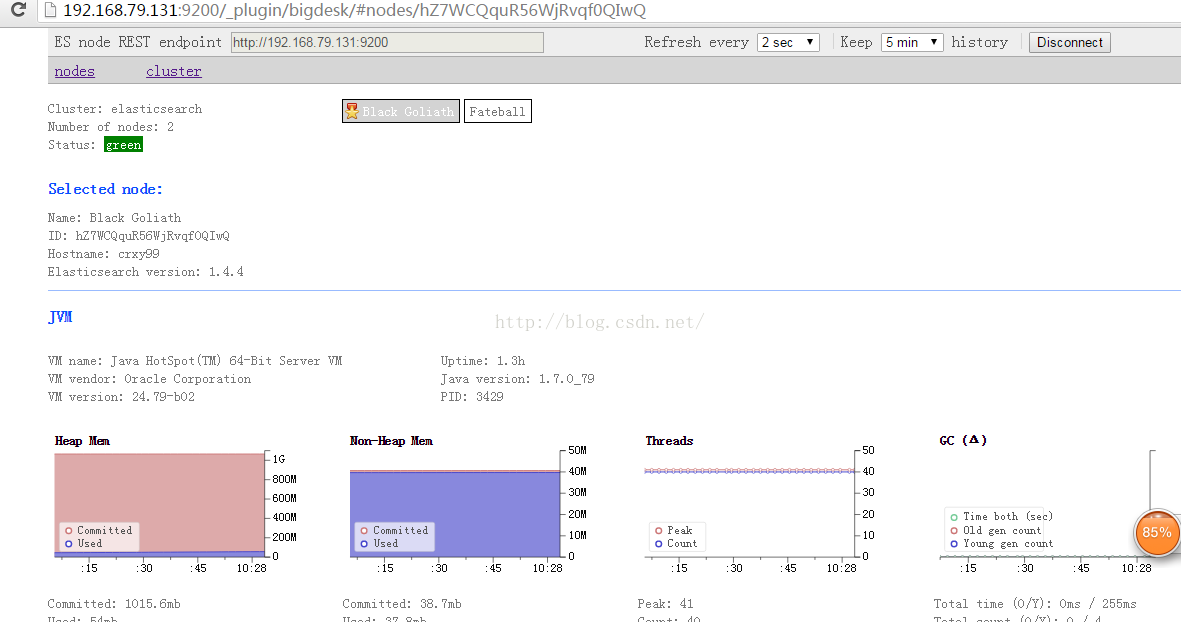Click the GC delta triangle symbol
Image resolution: width=1181 pixels, height=622 pixels.
pyautogui.click(x=973, y=440)
